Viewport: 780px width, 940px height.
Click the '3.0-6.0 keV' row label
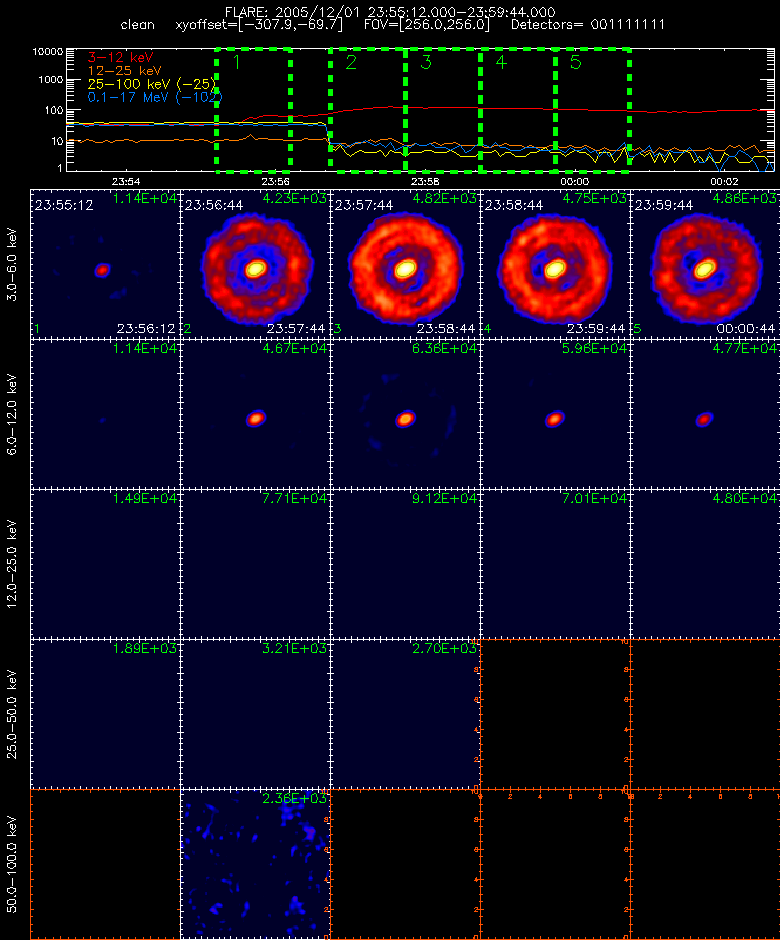click(13, 264)
